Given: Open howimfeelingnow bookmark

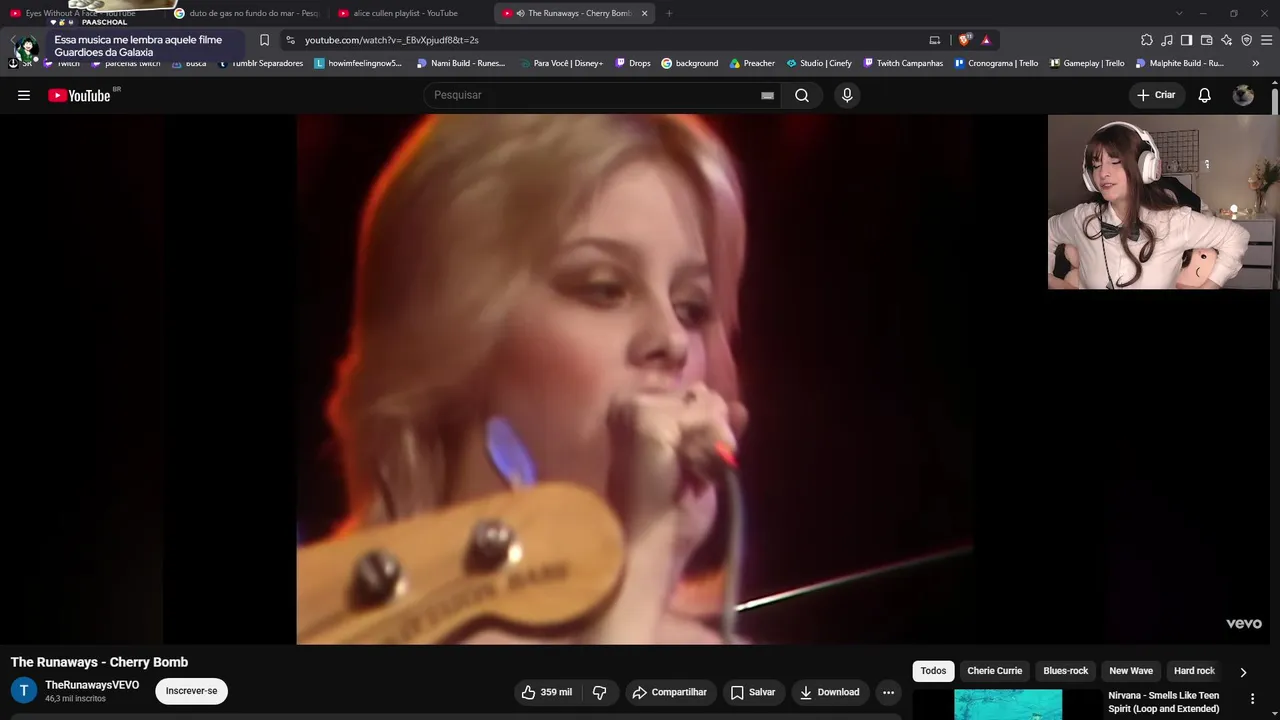Looking at the screenshot, I should pyautogui.click(x=358, y=63).
